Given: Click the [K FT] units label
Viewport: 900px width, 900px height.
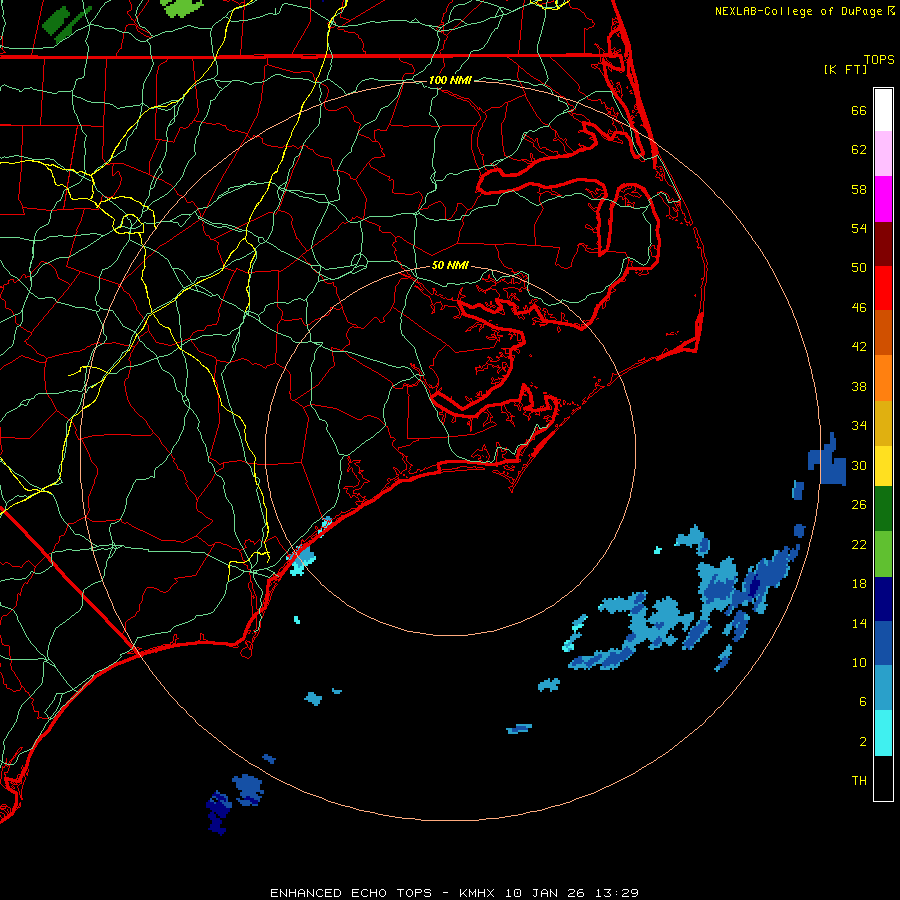Looking at the screenshot, I should pos(845,69).
